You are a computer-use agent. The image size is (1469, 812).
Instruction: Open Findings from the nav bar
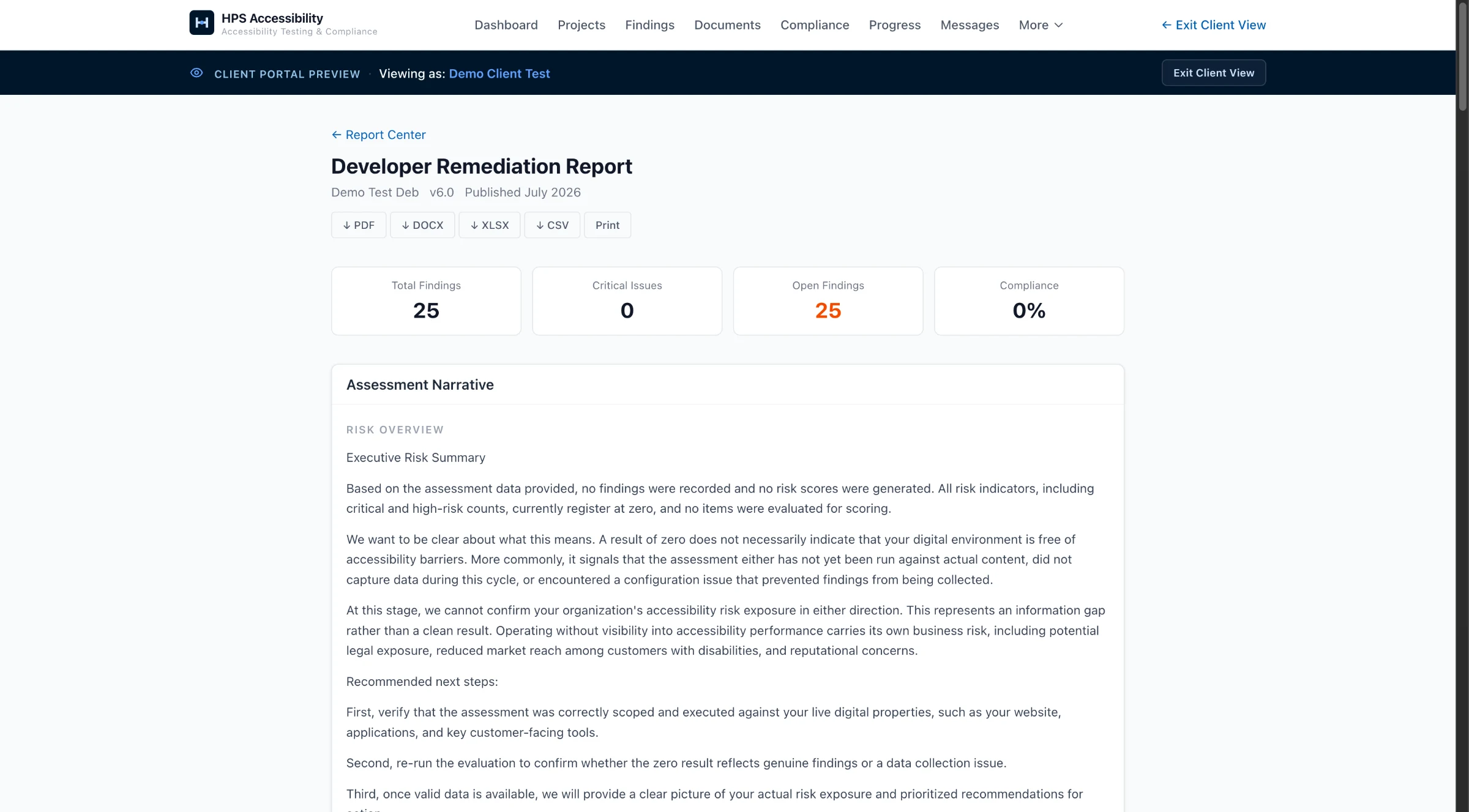point(649,25)
